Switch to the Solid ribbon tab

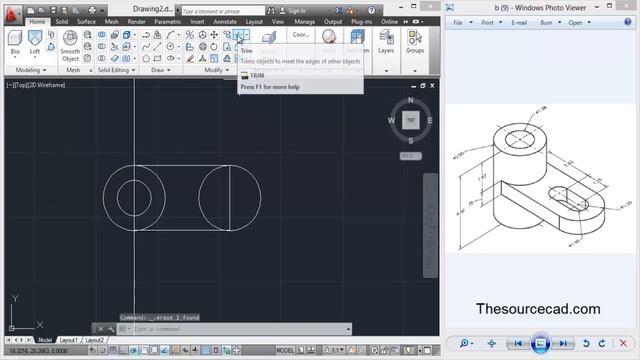pyautogui.click(x=62, y=21)
